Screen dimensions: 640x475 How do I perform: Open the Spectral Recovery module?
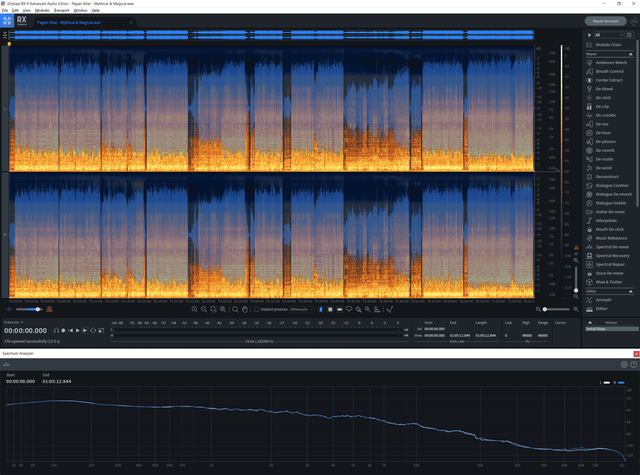pyautogui.click(x=609, y=255)
